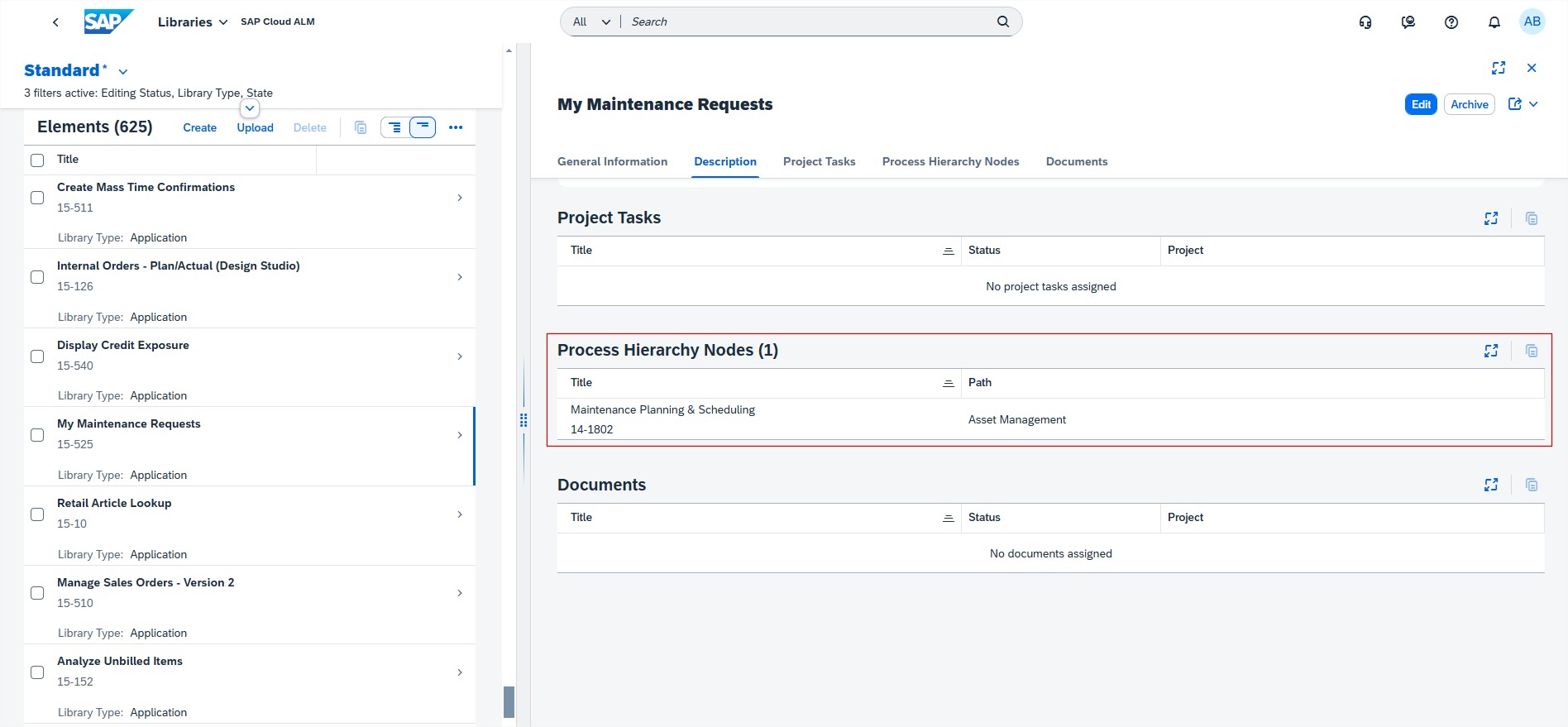This screenshot has width=1568, height=727.
Task: Click the SAP logo
Action: pyautogui.click(x=108, y=22)
